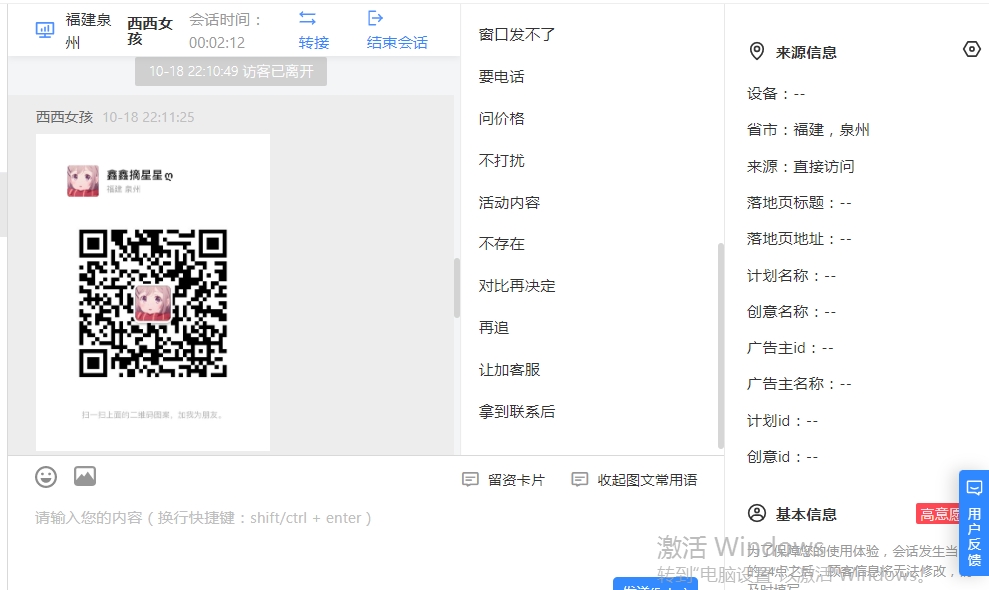989x590 pixels.
Task: Click the 转接 transfer link
Action: point(314,42)
